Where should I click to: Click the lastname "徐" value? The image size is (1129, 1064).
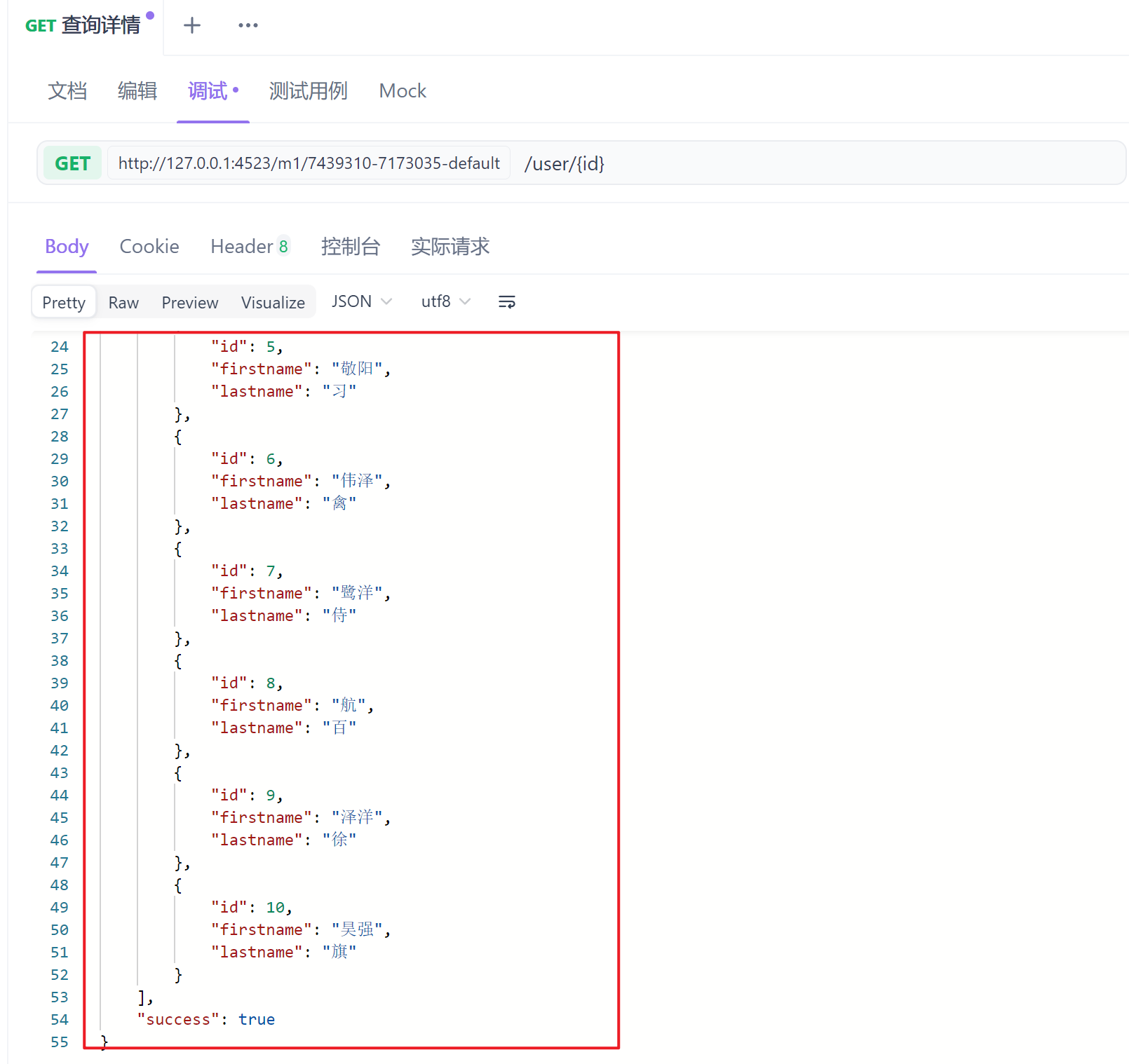(339, 840)
